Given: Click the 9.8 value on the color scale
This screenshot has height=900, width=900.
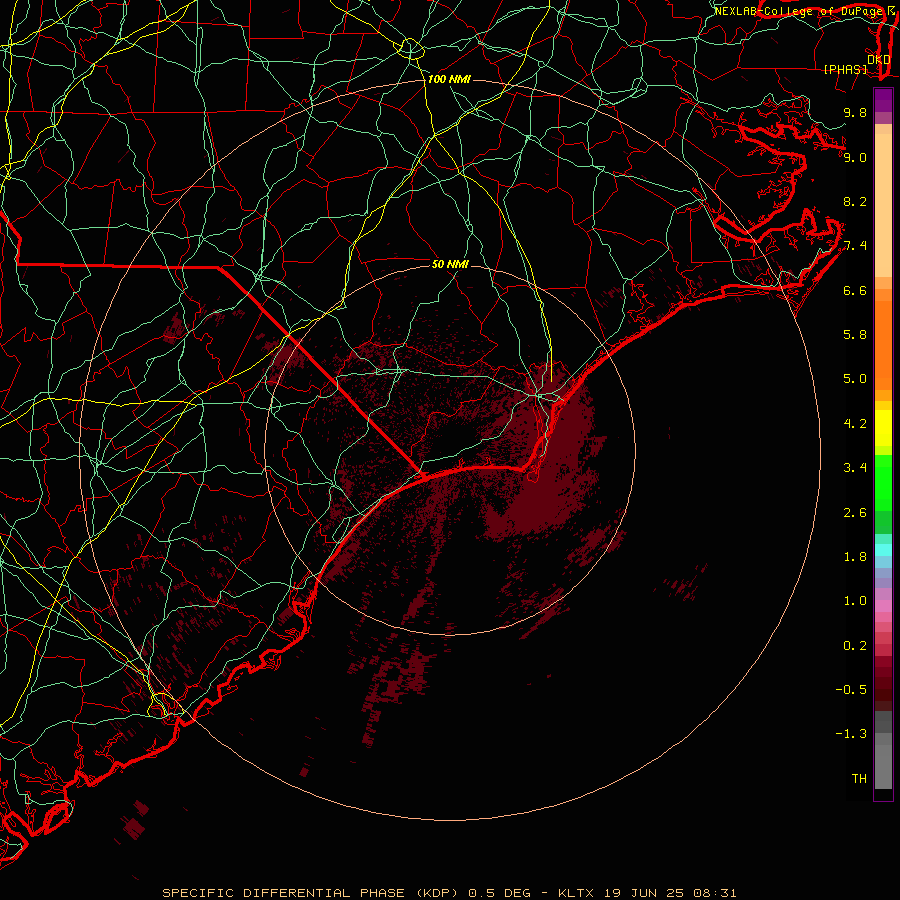Looking at the screenshot, I should tap(855, 112).
